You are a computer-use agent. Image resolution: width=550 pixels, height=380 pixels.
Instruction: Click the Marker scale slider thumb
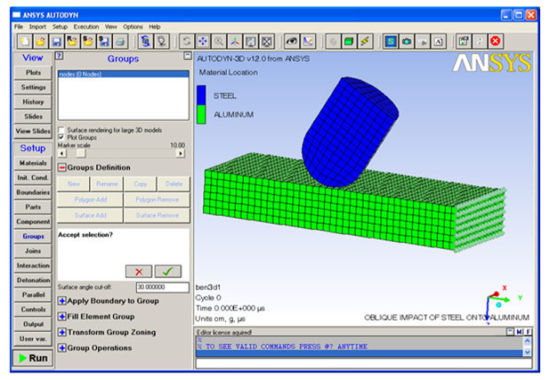pyautogui.click(x=81, y=153)
